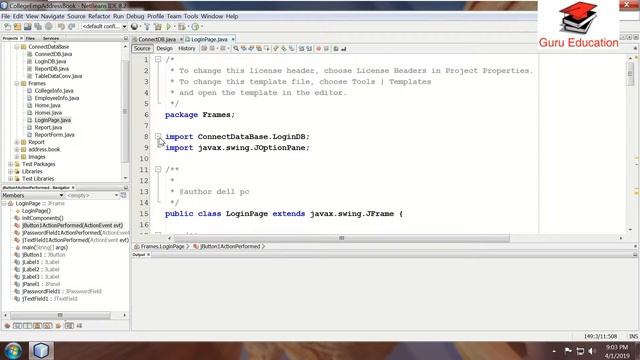Select initComponents() in Navigator

pyautogui.click(x=42, y=218)
